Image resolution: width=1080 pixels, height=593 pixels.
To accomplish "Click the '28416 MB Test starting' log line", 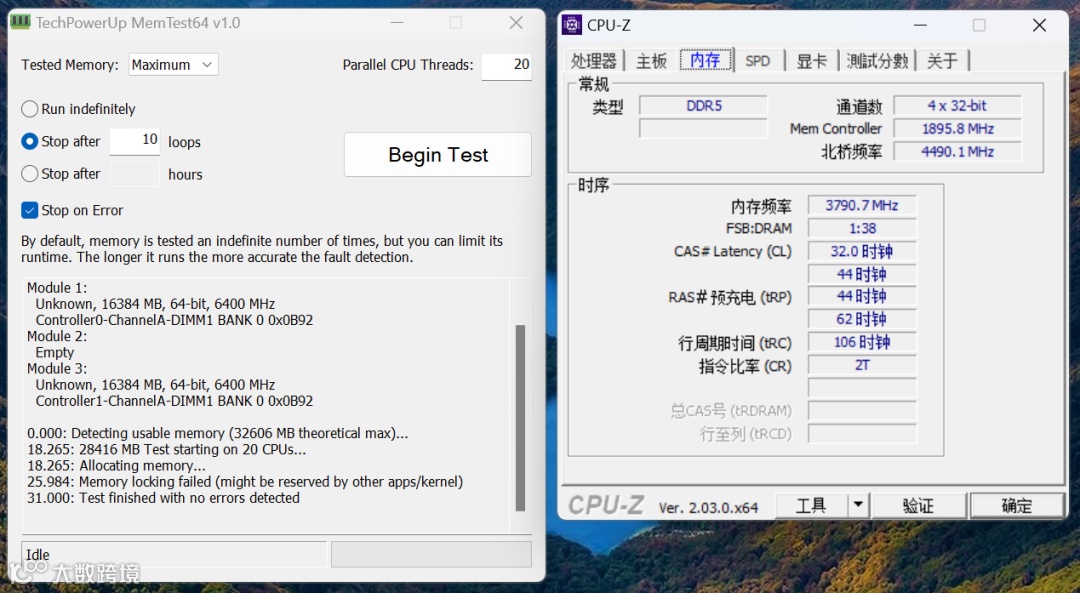I will [167, 449].
